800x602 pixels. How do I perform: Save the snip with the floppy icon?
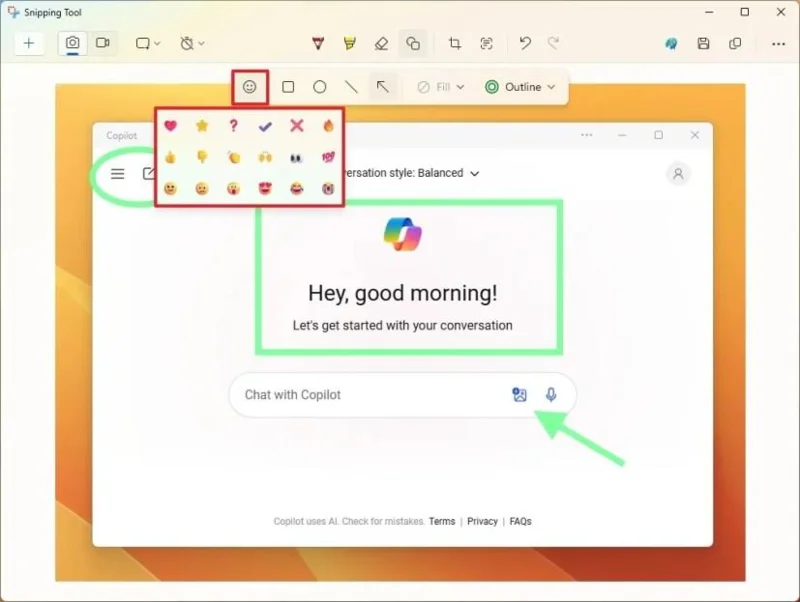tap(704, 43)
